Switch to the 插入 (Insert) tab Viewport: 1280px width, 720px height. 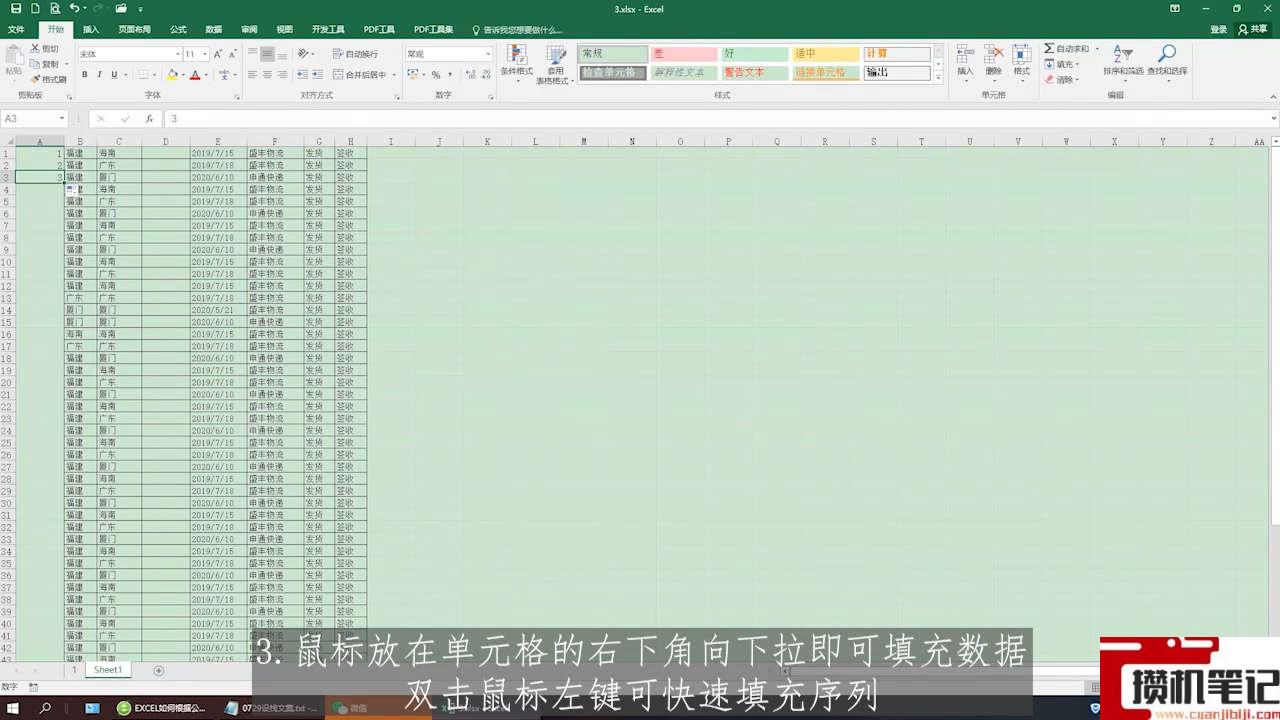(x=91, y=30)
